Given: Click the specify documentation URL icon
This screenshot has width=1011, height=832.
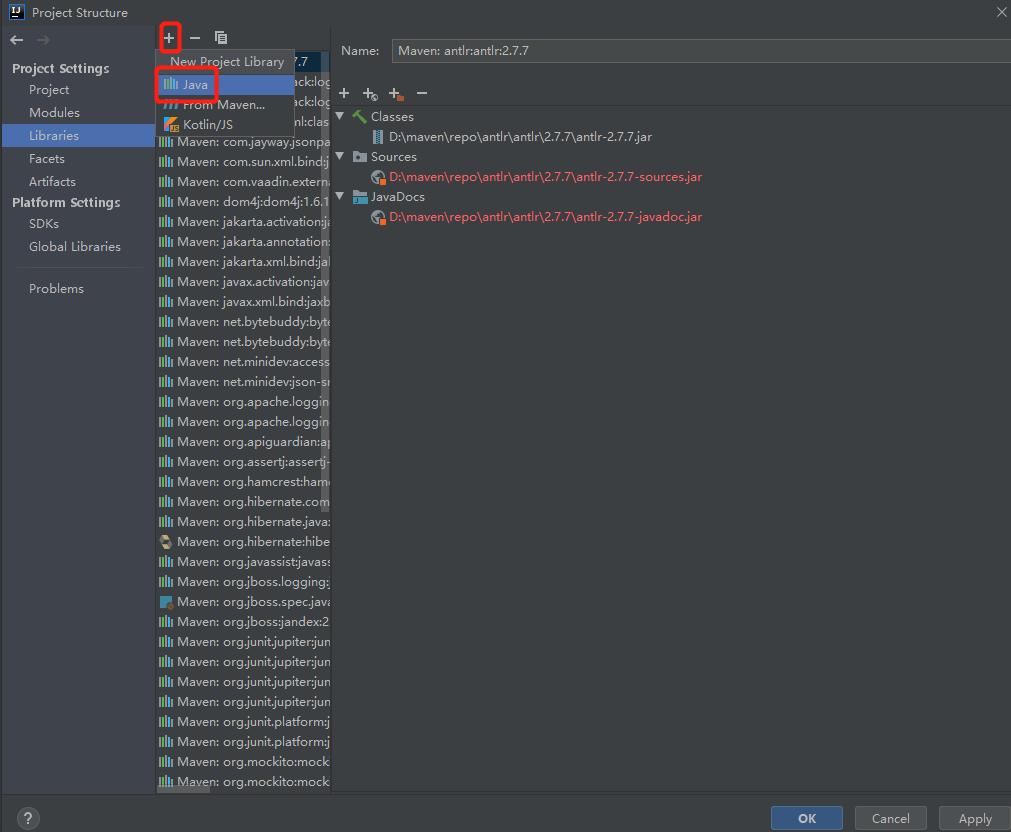Looking at the screenshot, I should pos(370,93).
